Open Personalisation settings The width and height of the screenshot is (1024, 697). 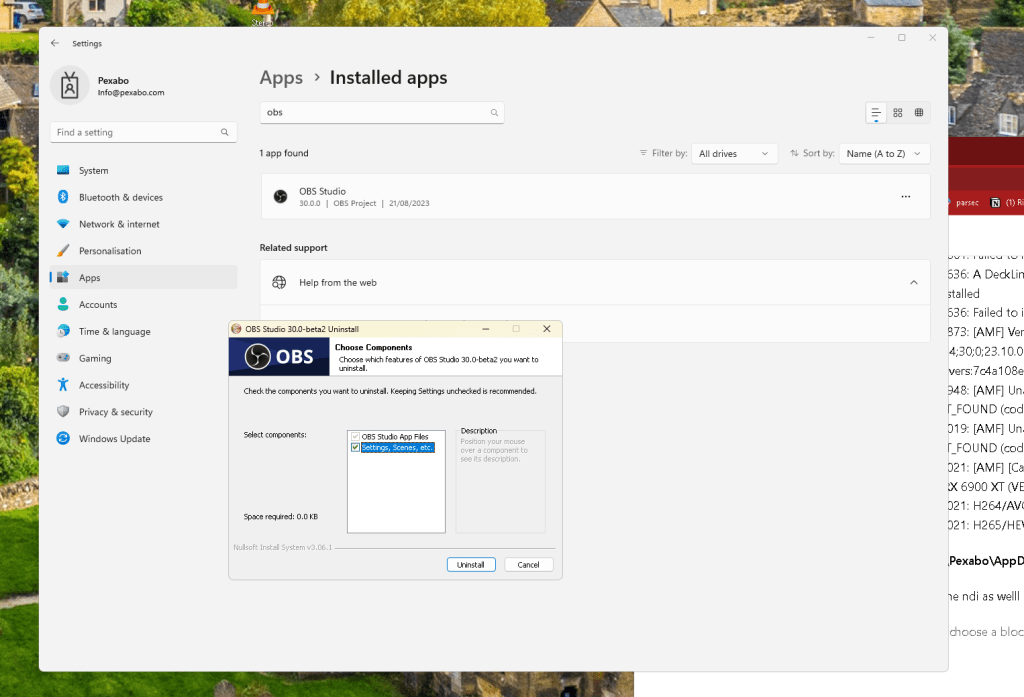pyautogui.click(x=144, y=251)
